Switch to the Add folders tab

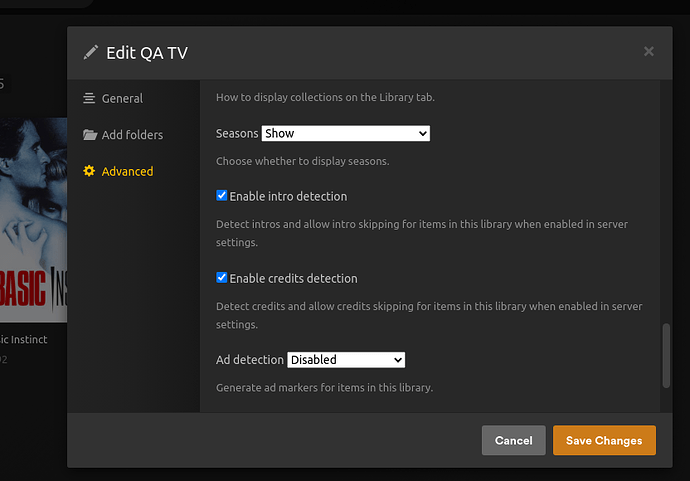point(132,135)
